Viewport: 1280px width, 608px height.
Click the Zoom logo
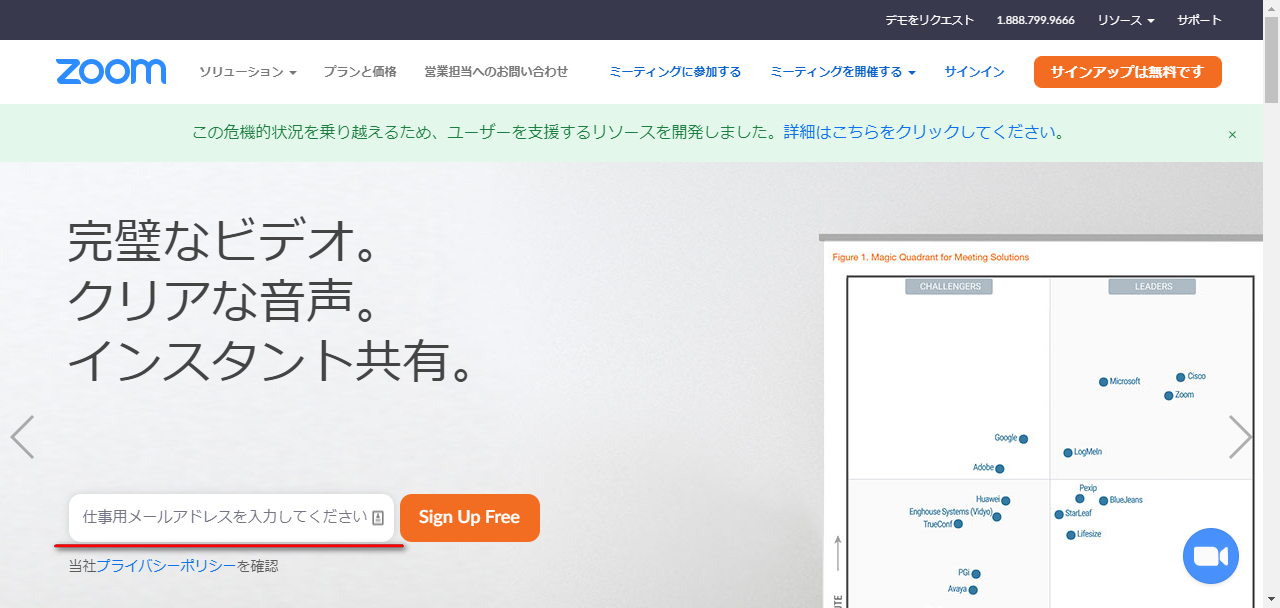(111, 72)
